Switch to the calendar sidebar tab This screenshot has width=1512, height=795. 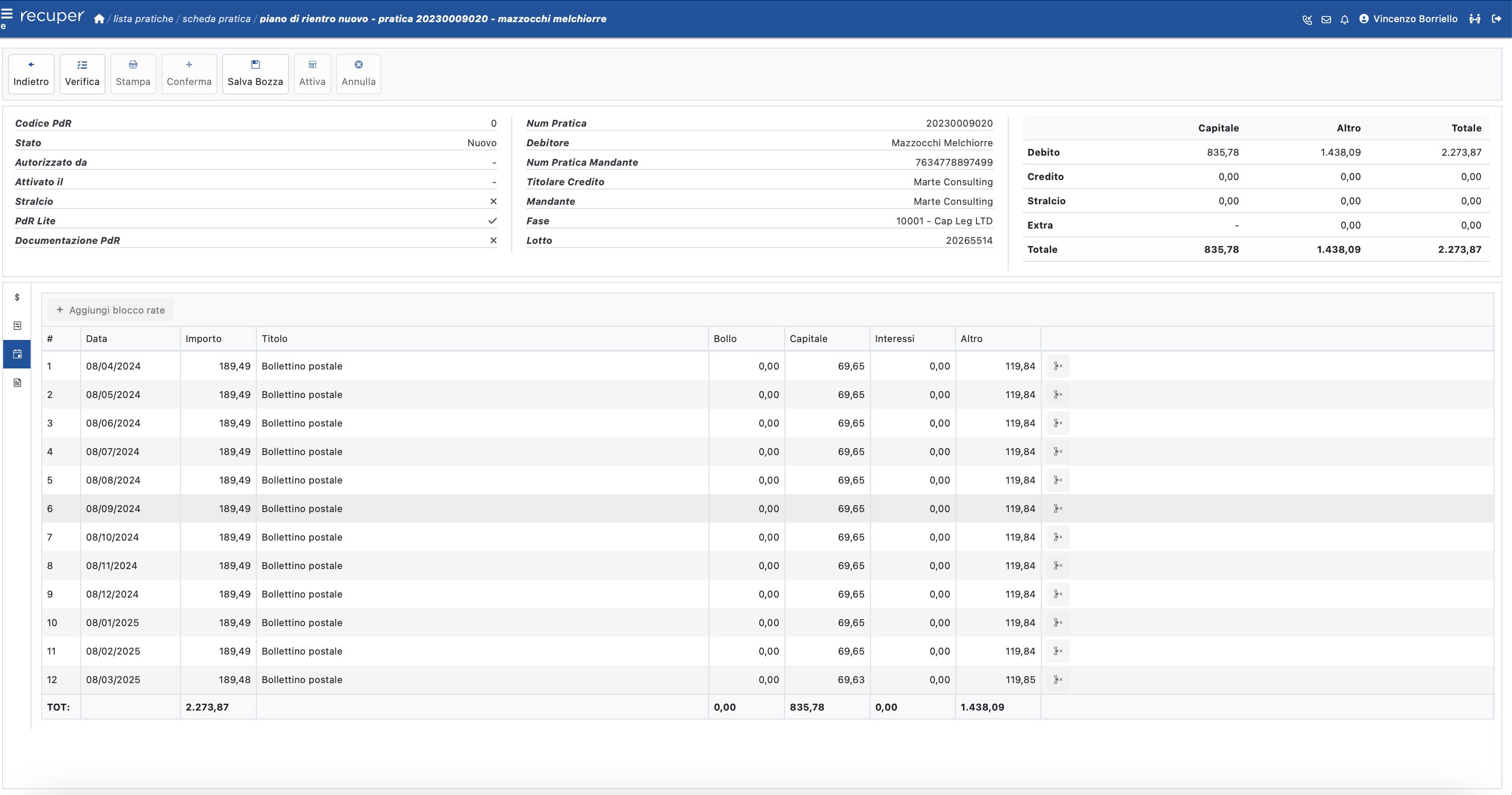click(x=17, y=354)
